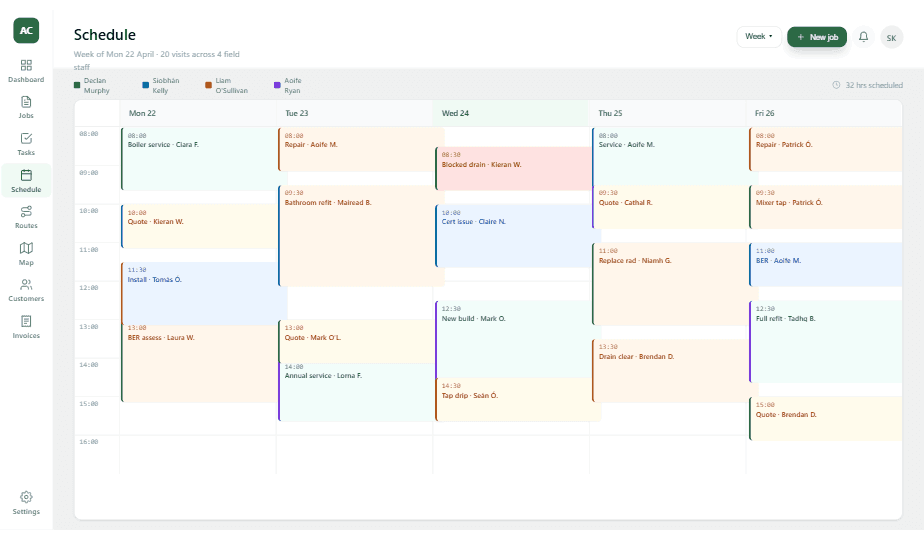Open Service · Aoife M. visit
The width and height of the screenshot is (924, 540).
click(669, 157)
